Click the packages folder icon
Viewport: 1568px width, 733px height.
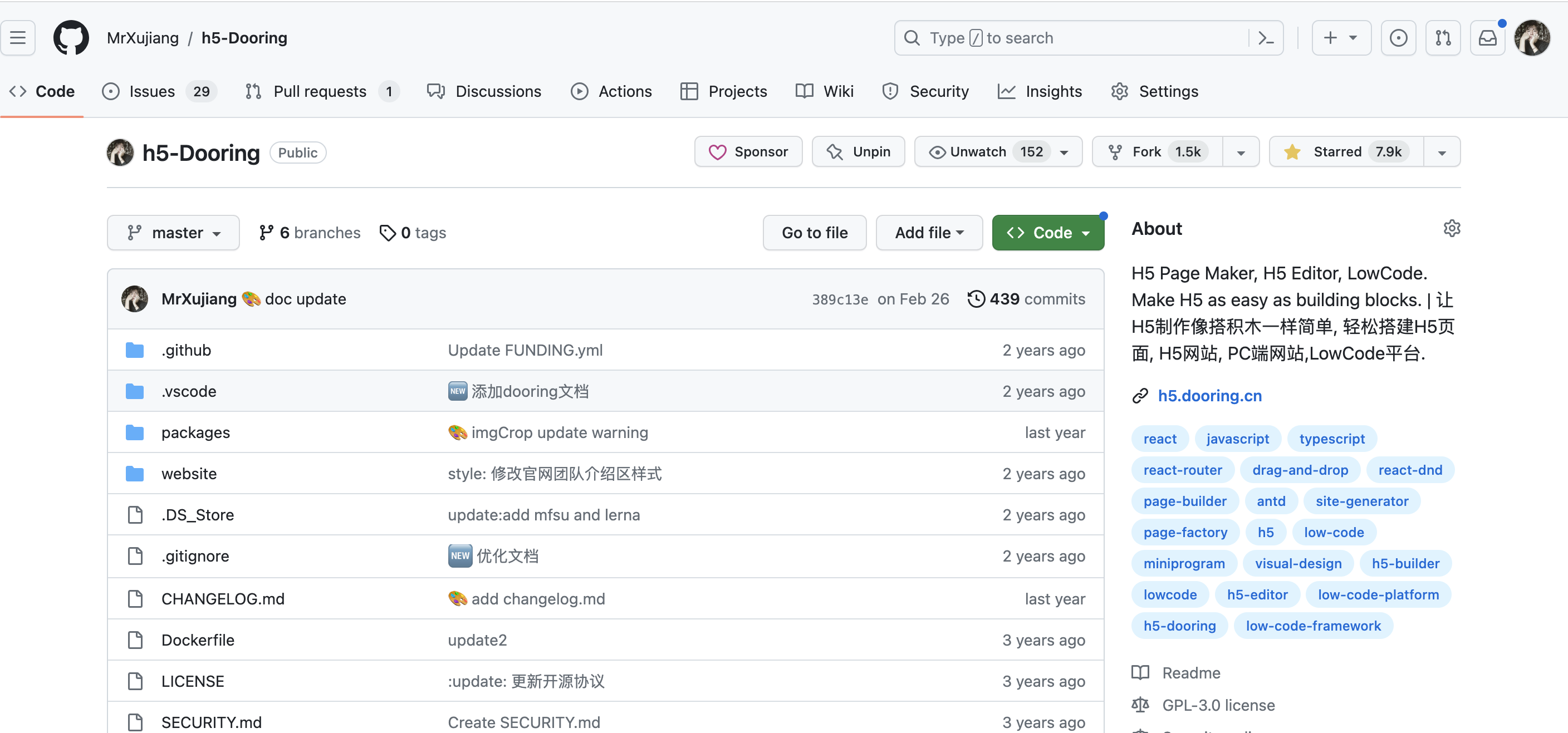coord(135,432)
